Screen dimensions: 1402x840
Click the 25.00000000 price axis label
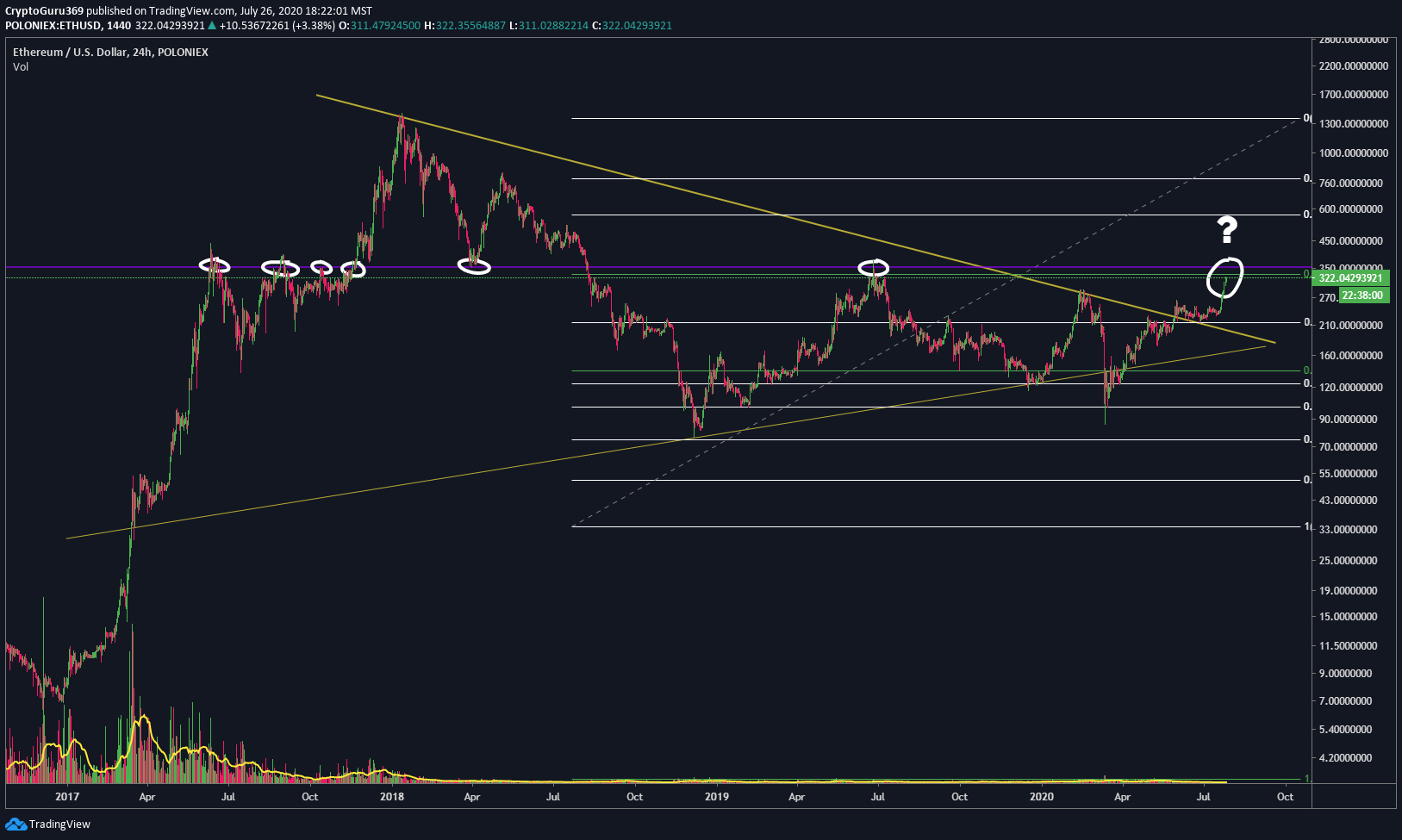coord(1349,561)
